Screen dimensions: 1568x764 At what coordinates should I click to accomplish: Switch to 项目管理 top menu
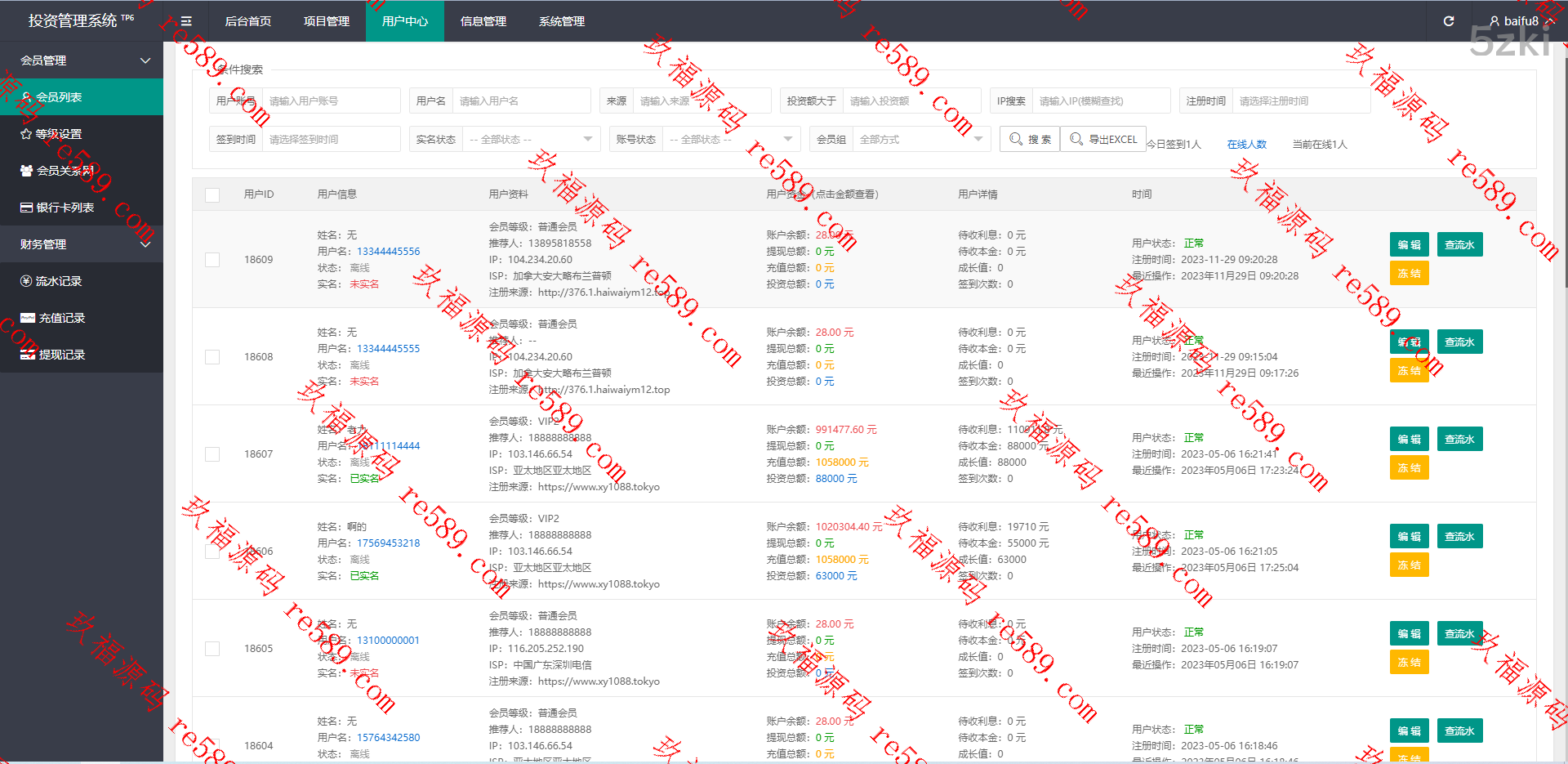click(x=327, y=21)
